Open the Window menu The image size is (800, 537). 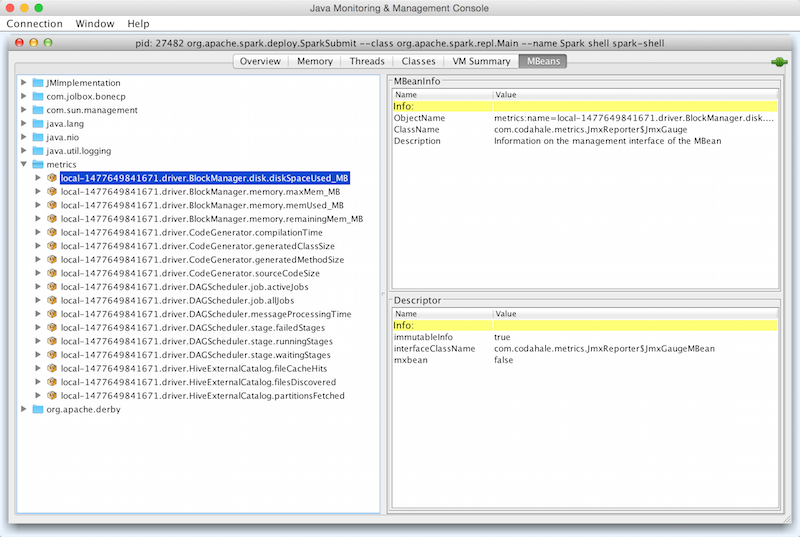pyautogui.click(x=95, y=23)
